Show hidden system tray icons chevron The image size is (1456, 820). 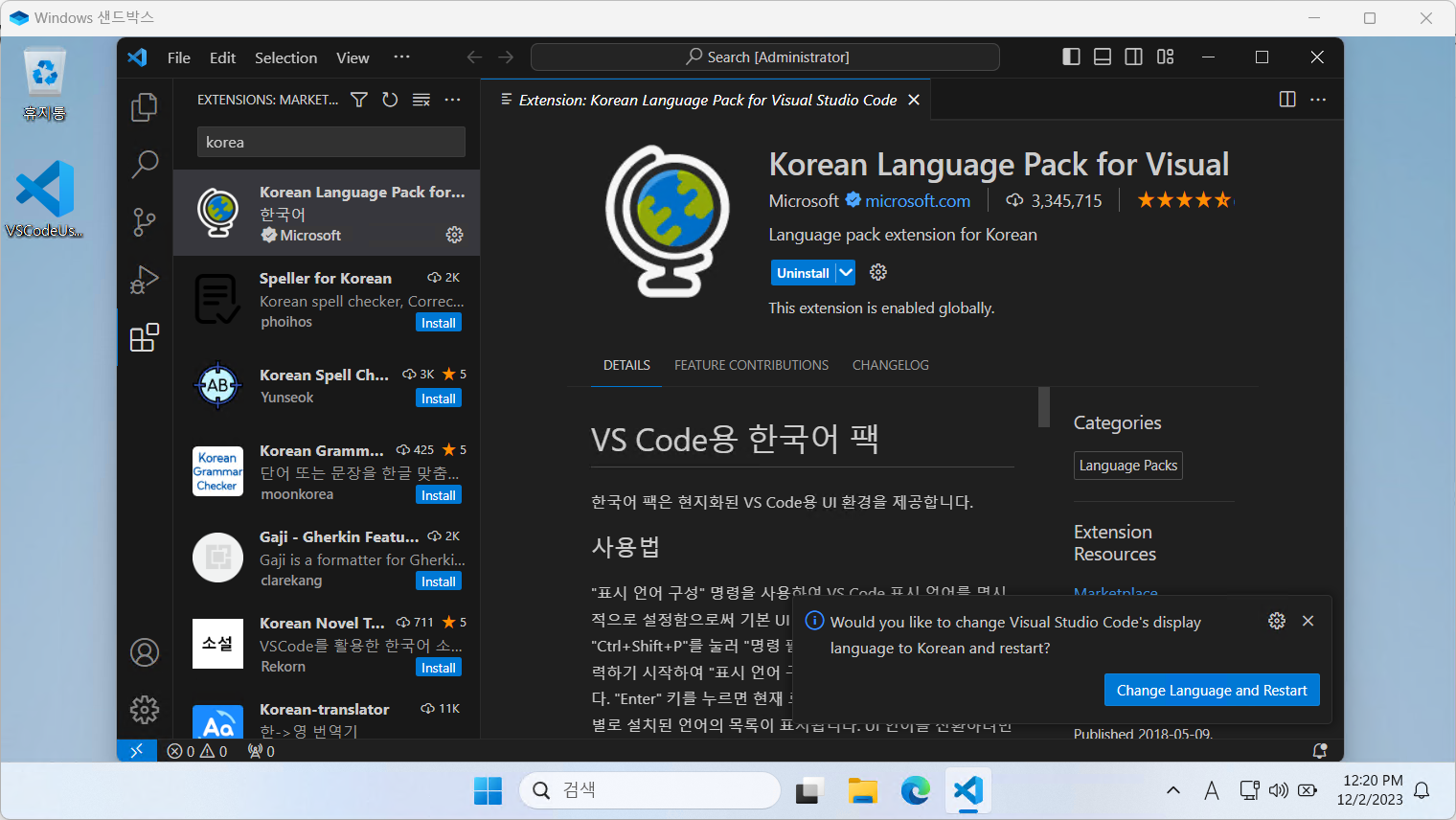pos(1173,790)
